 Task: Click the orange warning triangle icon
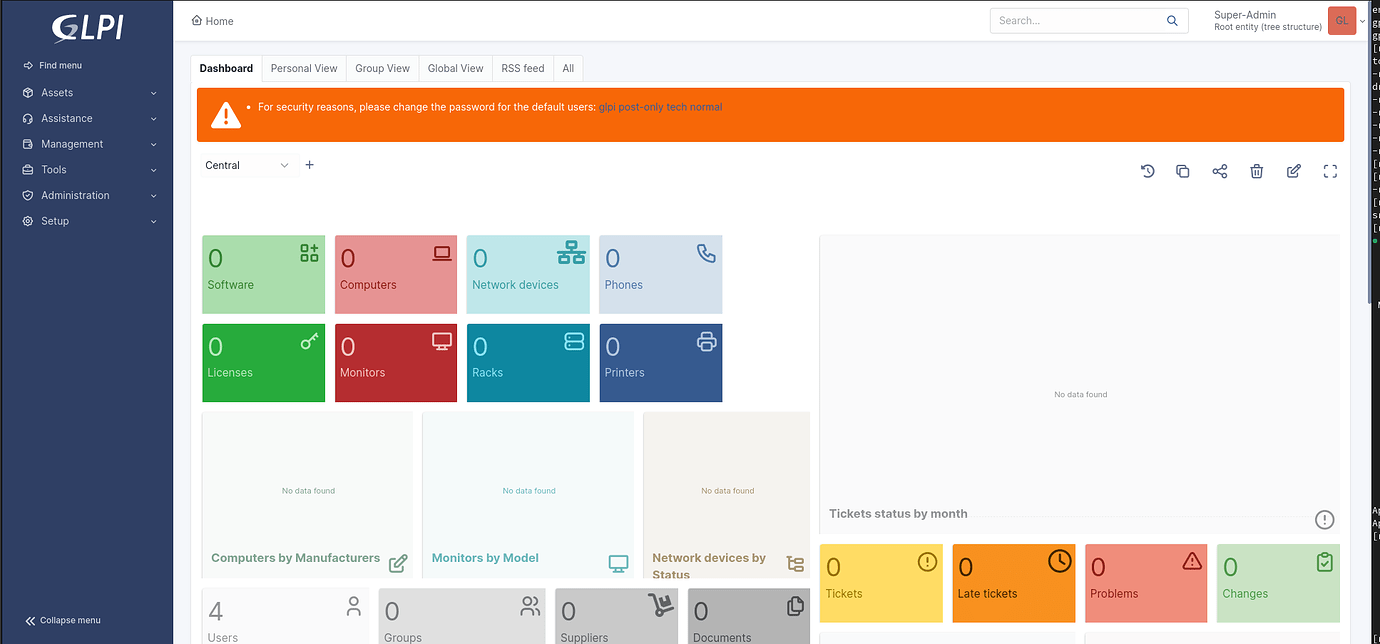click(226, 115)
